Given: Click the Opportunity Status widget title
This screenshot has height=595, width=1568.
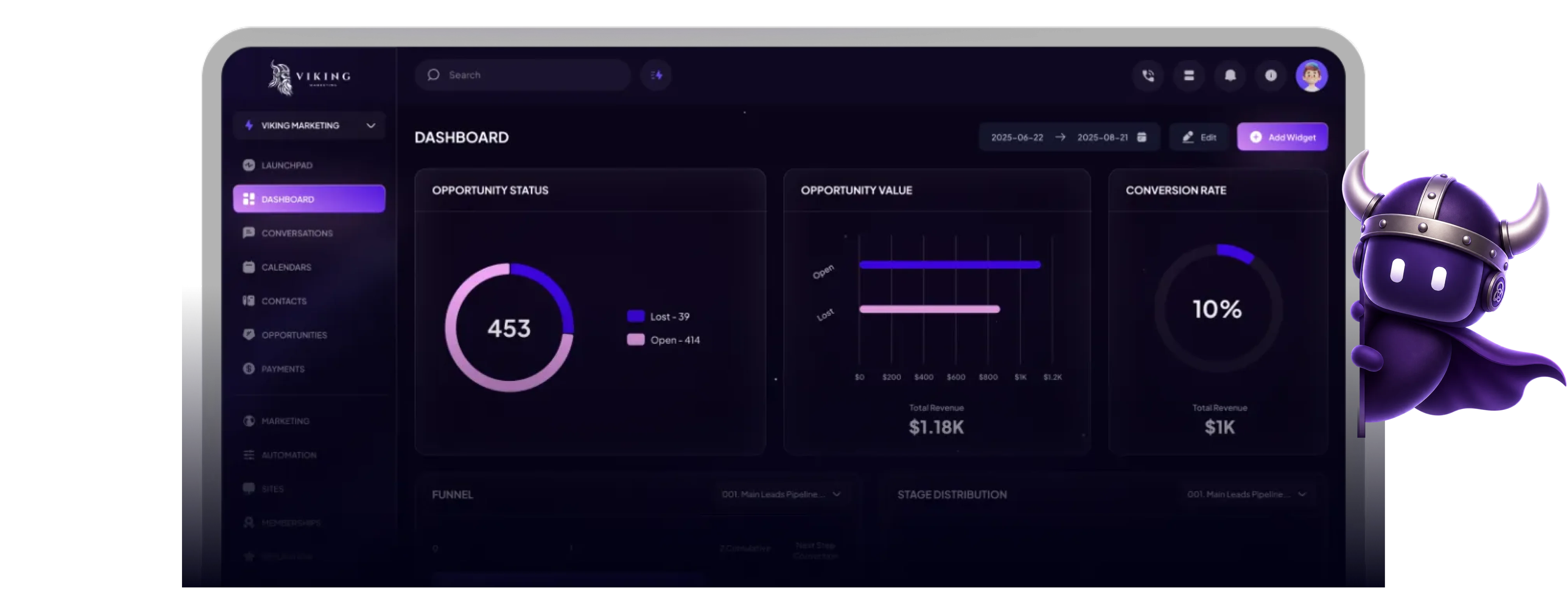Looking at the screenshot, I should (x=490, y=191).
